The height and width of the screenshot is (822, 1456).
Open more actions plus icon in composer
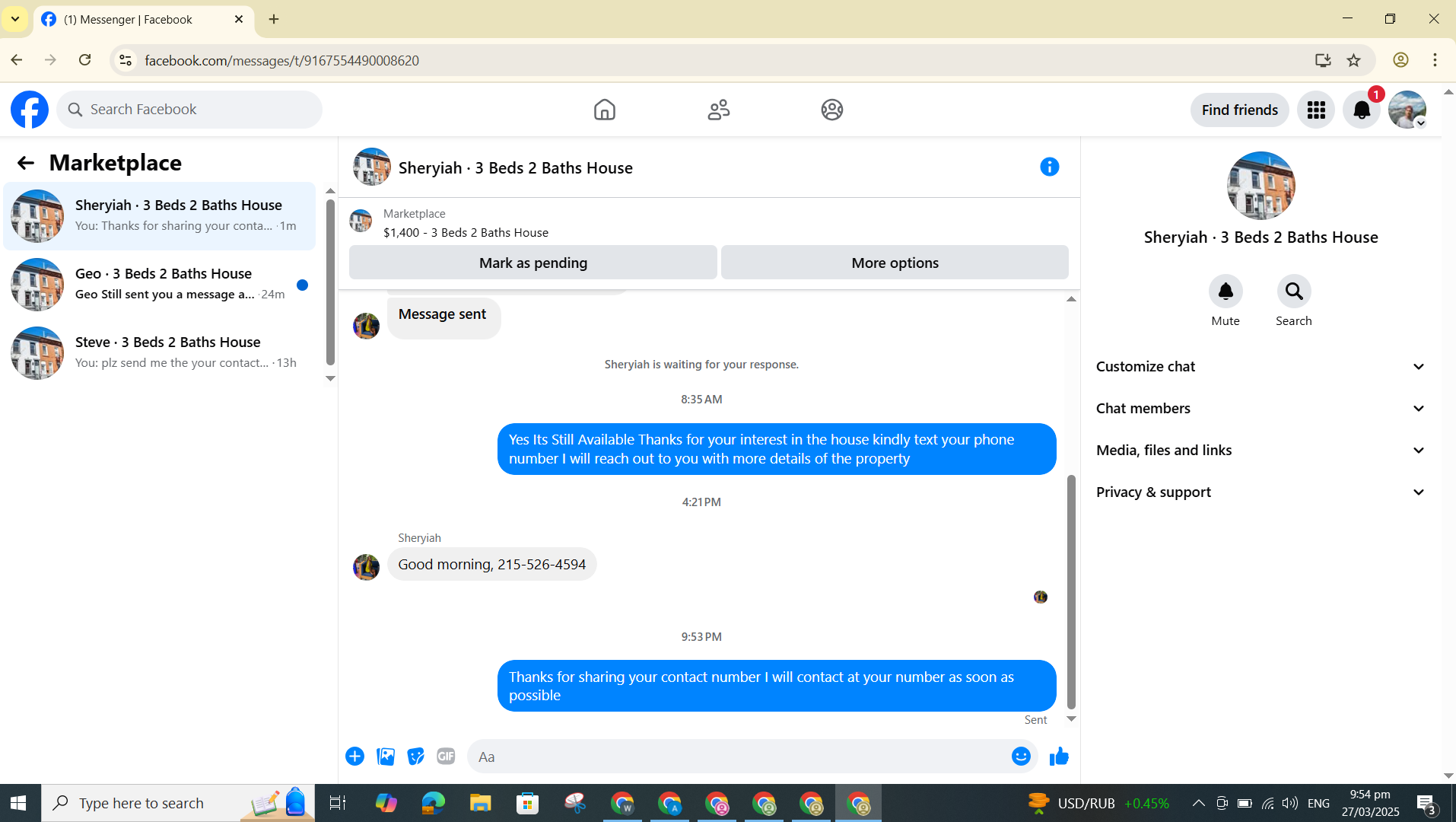pyautogui.click(x=354, y=756)
